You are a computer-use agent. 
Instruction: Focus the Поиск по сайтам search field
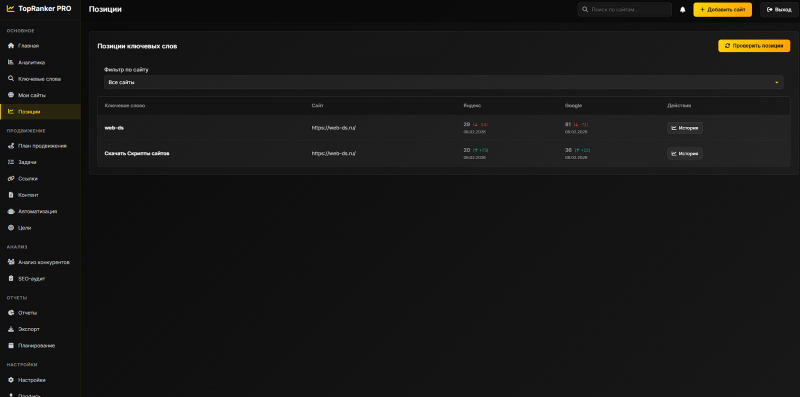(624, 10)
